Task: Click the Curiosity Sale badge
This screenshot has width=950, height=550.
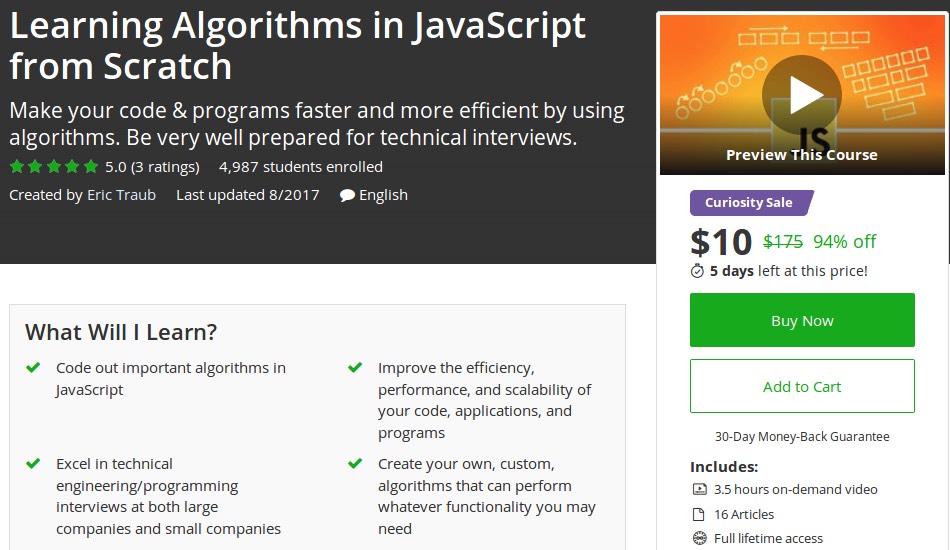Action: [x=749, y=203]
